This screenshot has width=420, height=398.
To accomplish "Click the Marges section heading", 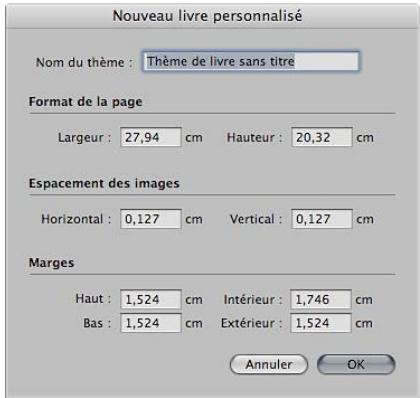I will (51, 263).
